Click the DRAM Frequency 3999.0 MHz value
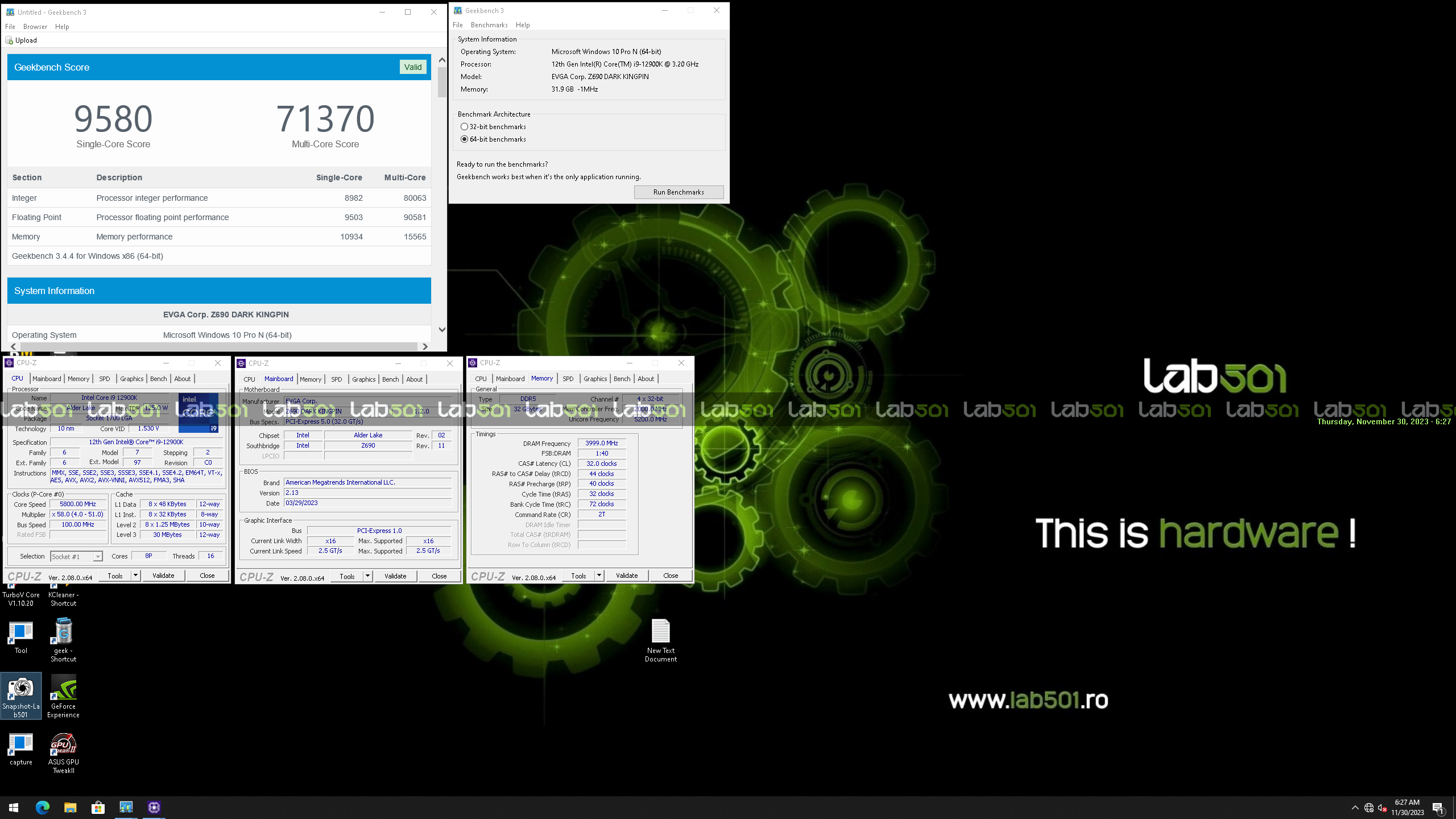The image size is (1456, 819). 602,443
